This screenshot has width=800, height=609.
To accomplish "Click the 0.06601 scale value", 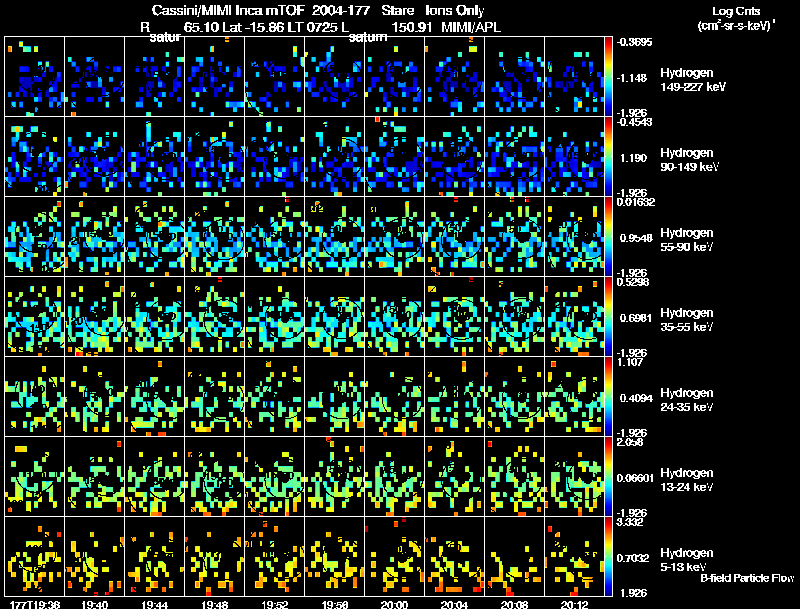I will pos(635,478).
